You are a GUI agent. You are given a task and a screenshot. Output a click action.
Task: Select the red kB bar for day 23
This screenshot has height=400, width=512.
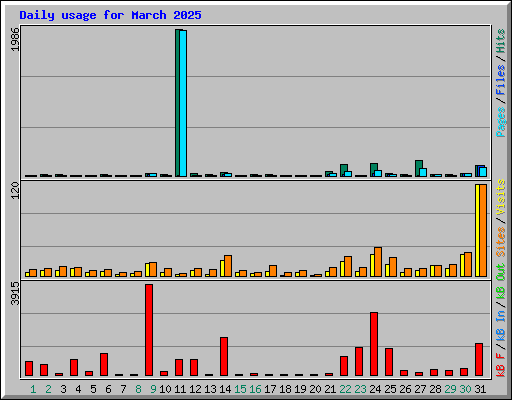(x=359, y=362)
